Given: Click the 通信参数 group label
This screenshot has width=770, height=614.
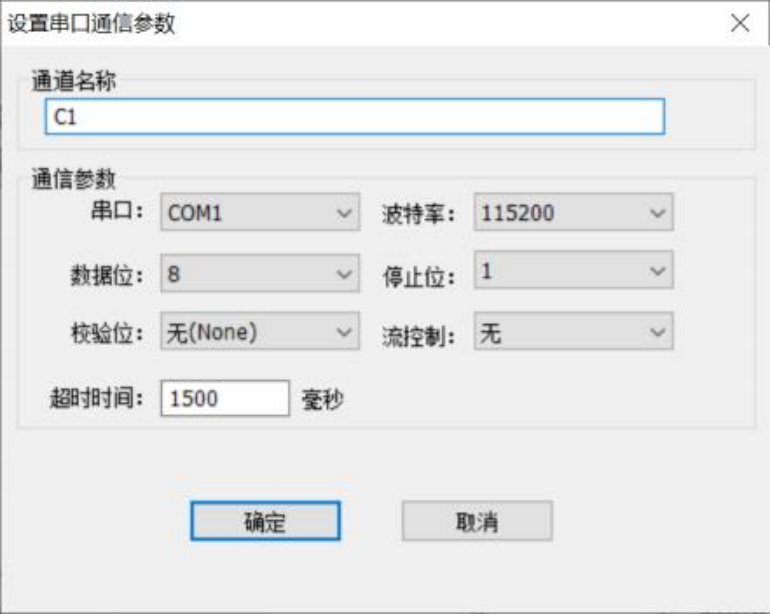Looking at the screenshot, I should click(74, 179).
